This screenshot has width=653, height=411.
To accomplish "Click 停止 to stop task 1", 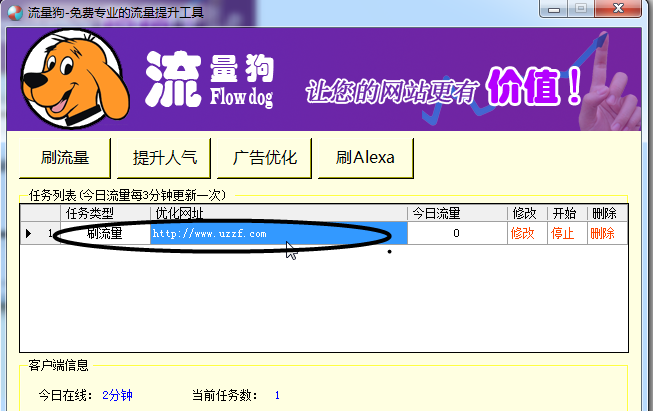I will coord(562,233).
